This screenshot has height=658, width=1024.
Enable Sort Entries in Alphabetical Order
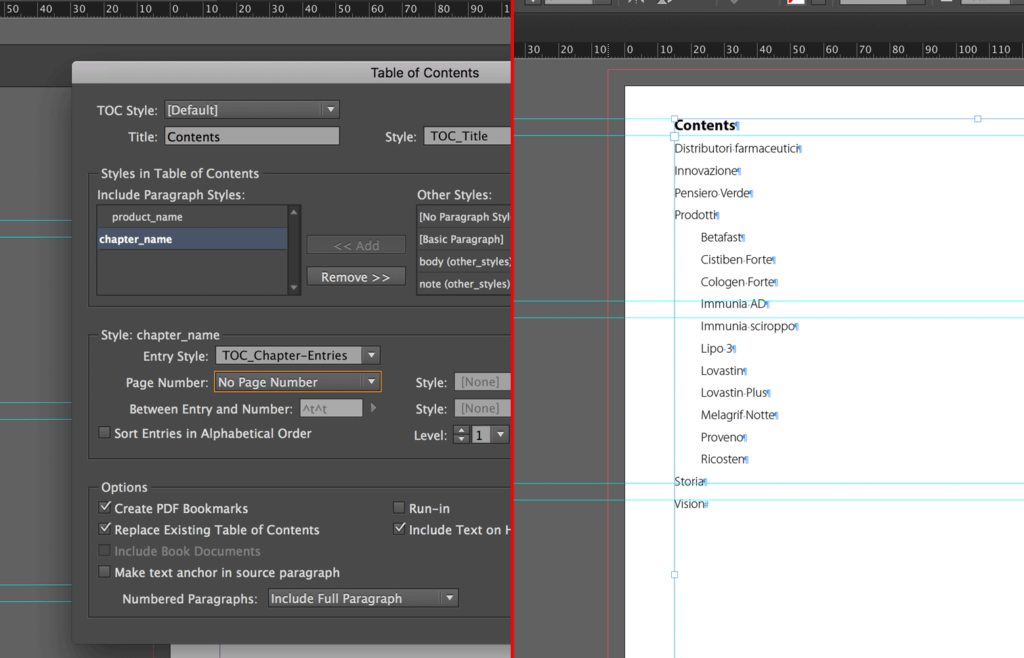(x=104, y=433)
